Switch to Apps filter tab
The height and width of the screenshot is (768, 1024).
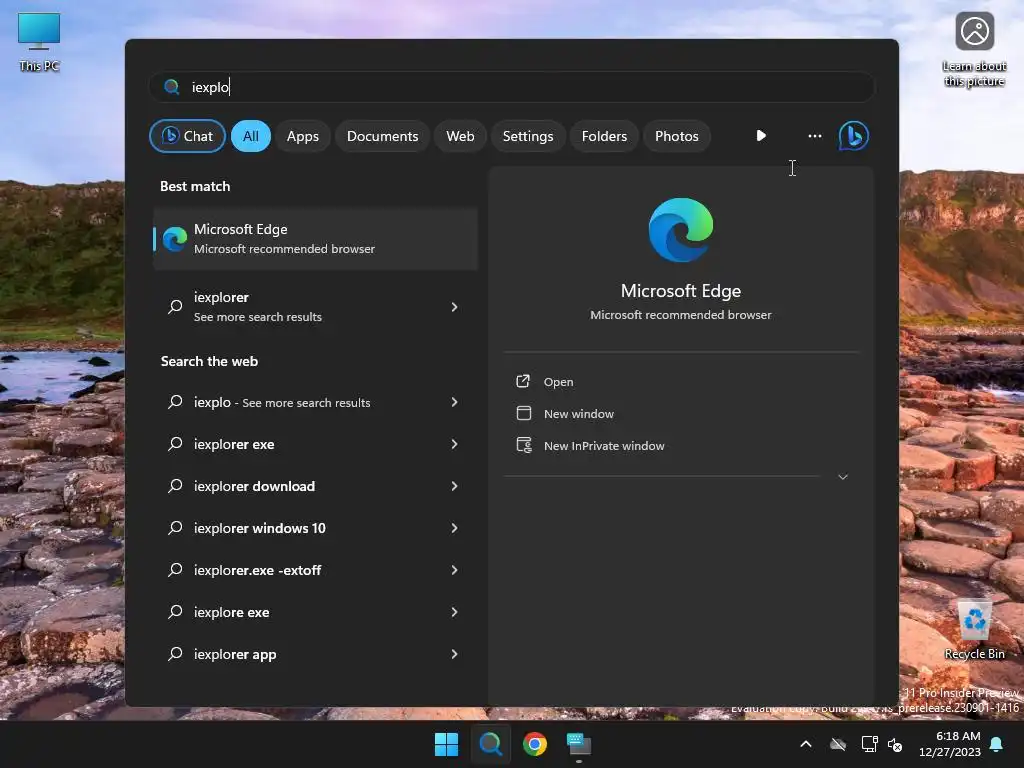(302, 136)
